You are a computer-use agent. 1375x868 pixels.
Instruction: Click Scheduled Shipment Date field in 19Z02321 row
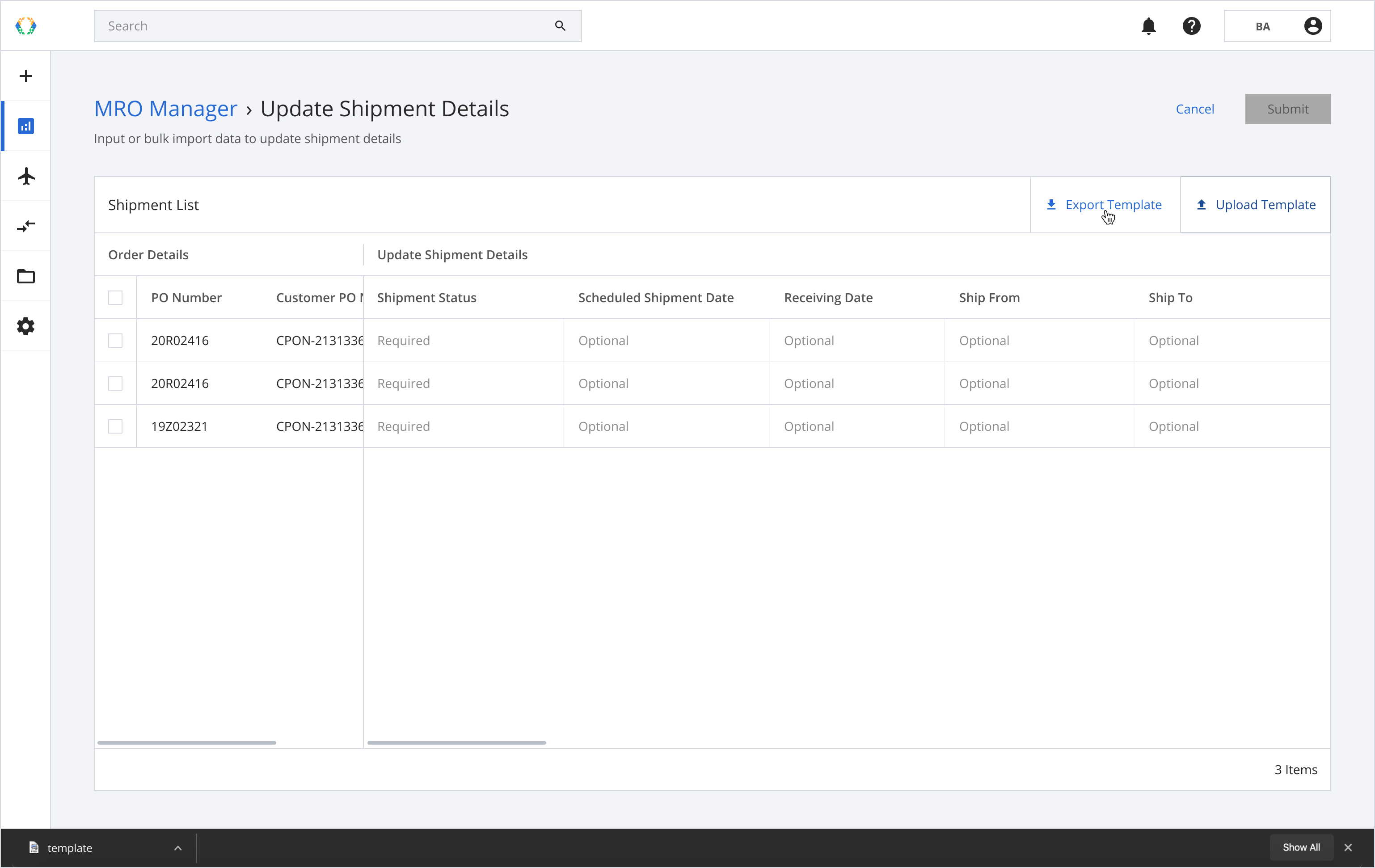pos(666,426)
